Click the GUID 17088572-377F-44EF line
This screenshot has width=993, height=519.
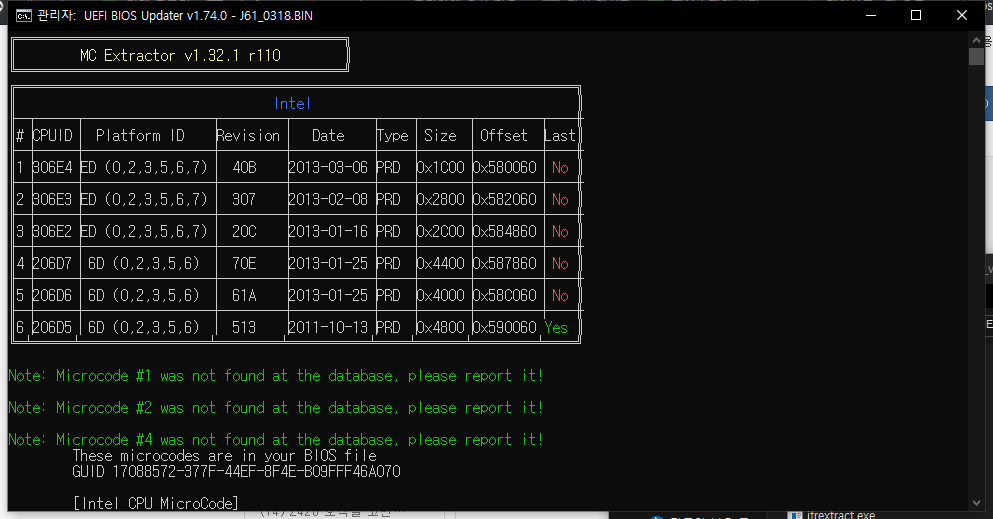point(236,472)
